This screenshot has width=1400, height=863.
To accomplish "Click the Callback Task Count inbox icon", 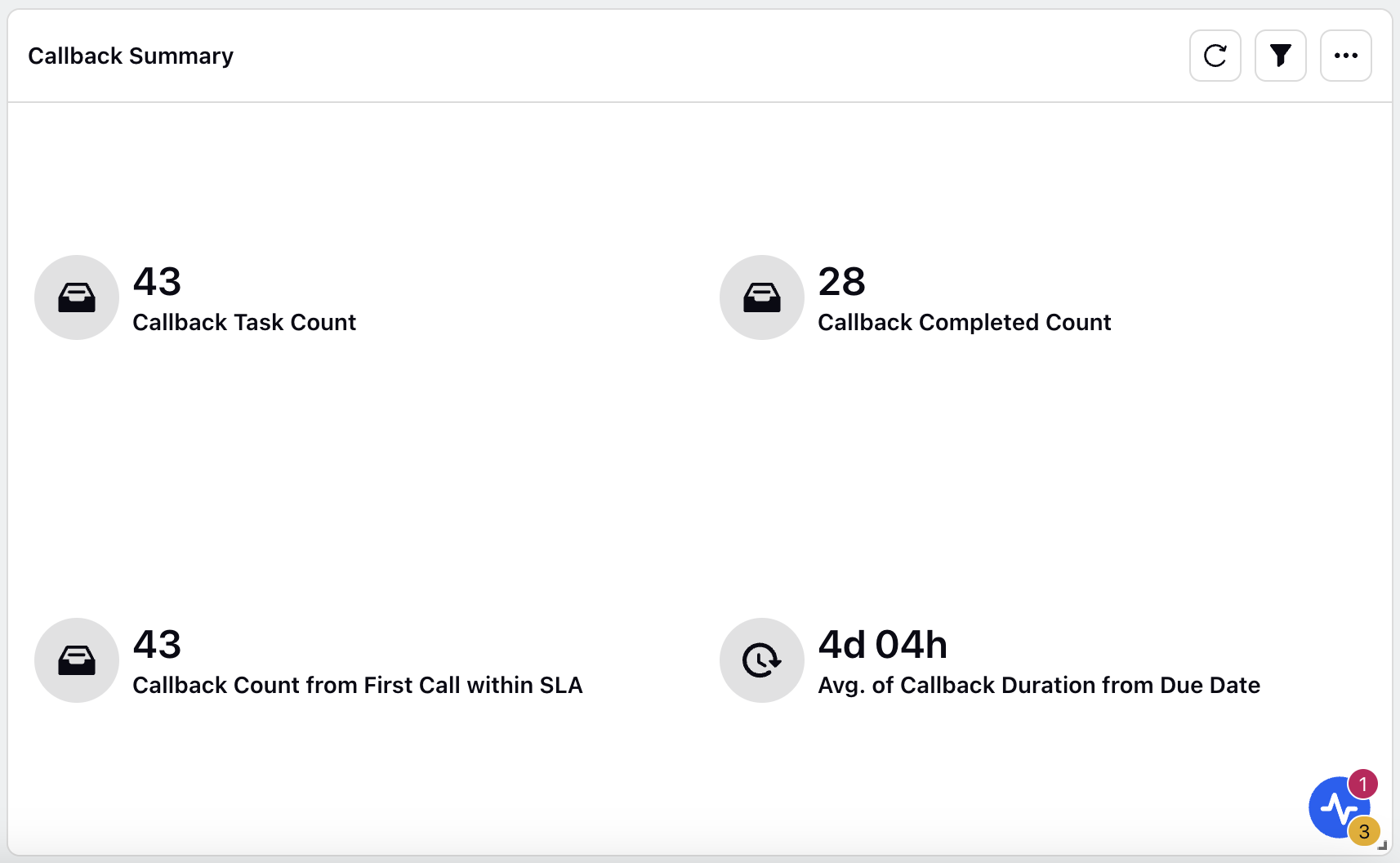I will [77, 297].
